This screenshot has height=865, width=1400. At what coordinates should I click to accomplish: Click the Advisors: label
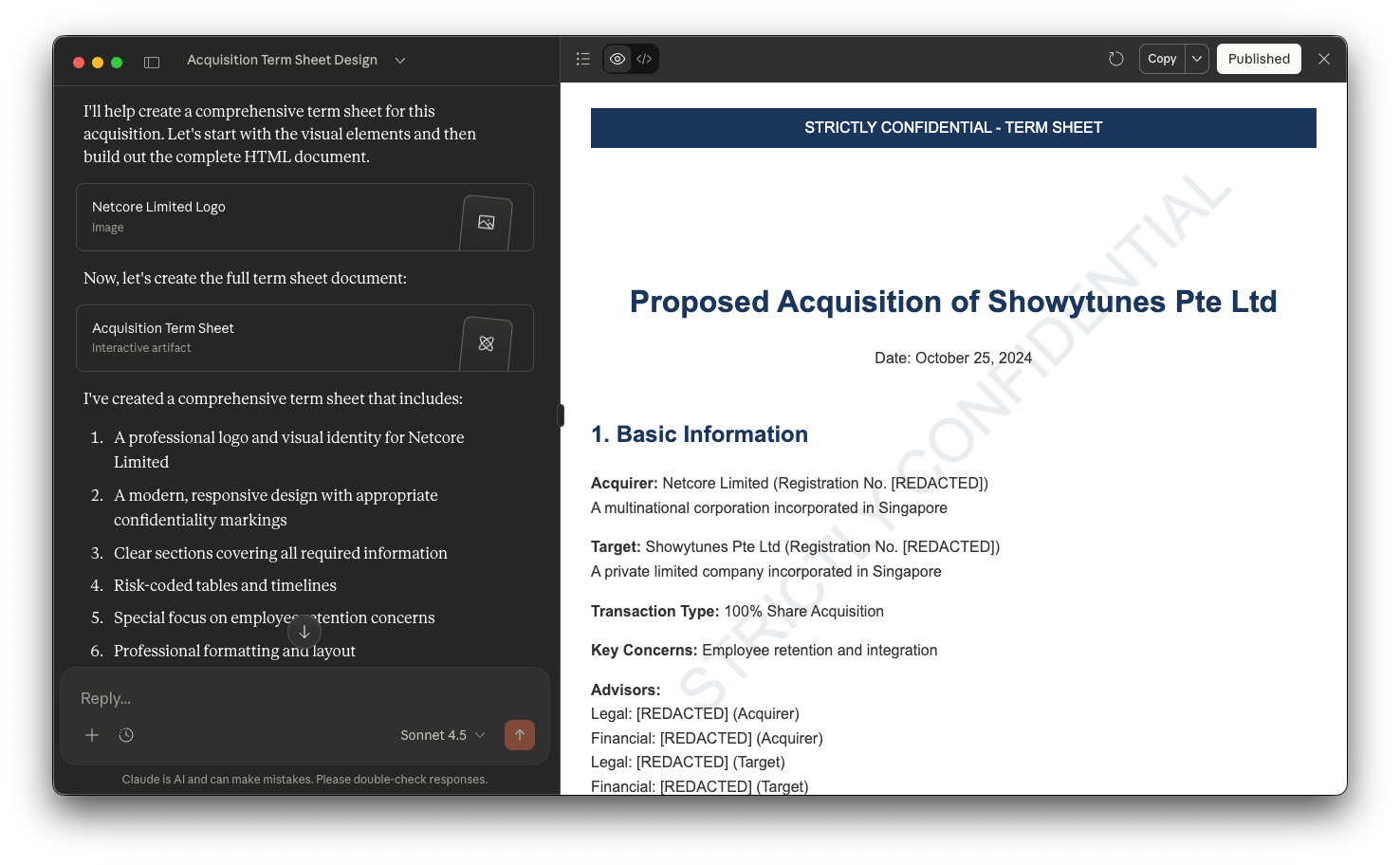tap(625, 690)
